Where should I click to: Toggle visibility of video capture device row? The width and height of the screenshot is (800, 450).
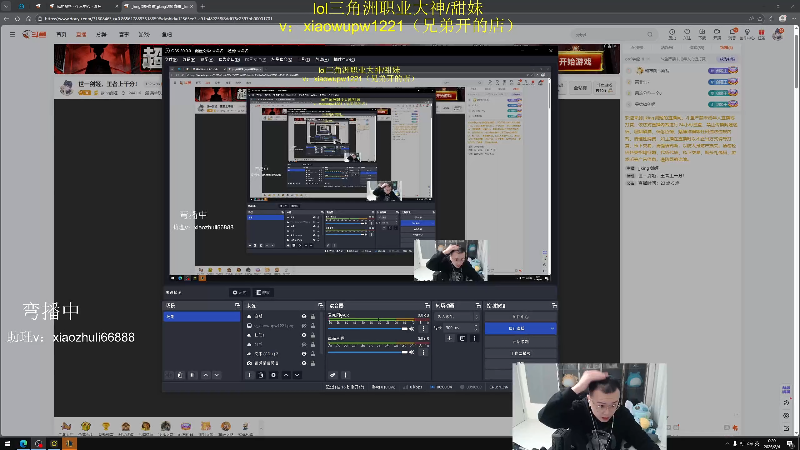(304, 363)
